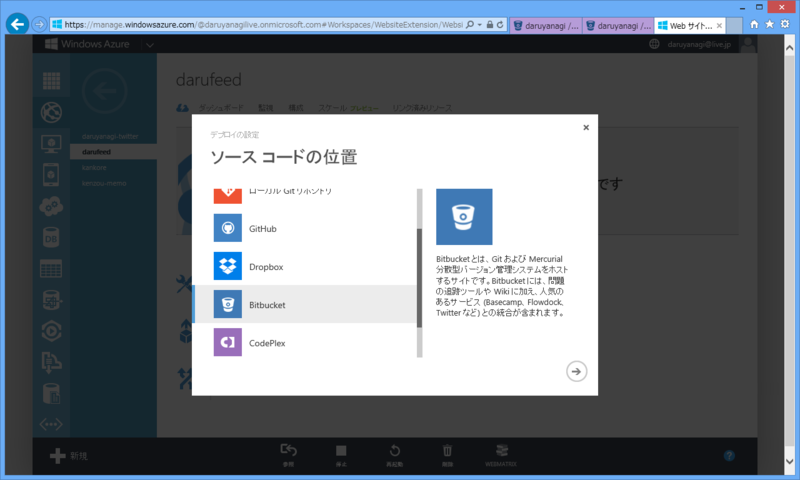Image resolution: width=800 pixels, height=480 pixels.
Task: Pick the purple CodePlex icon
Action: click(x=228, y=342)
